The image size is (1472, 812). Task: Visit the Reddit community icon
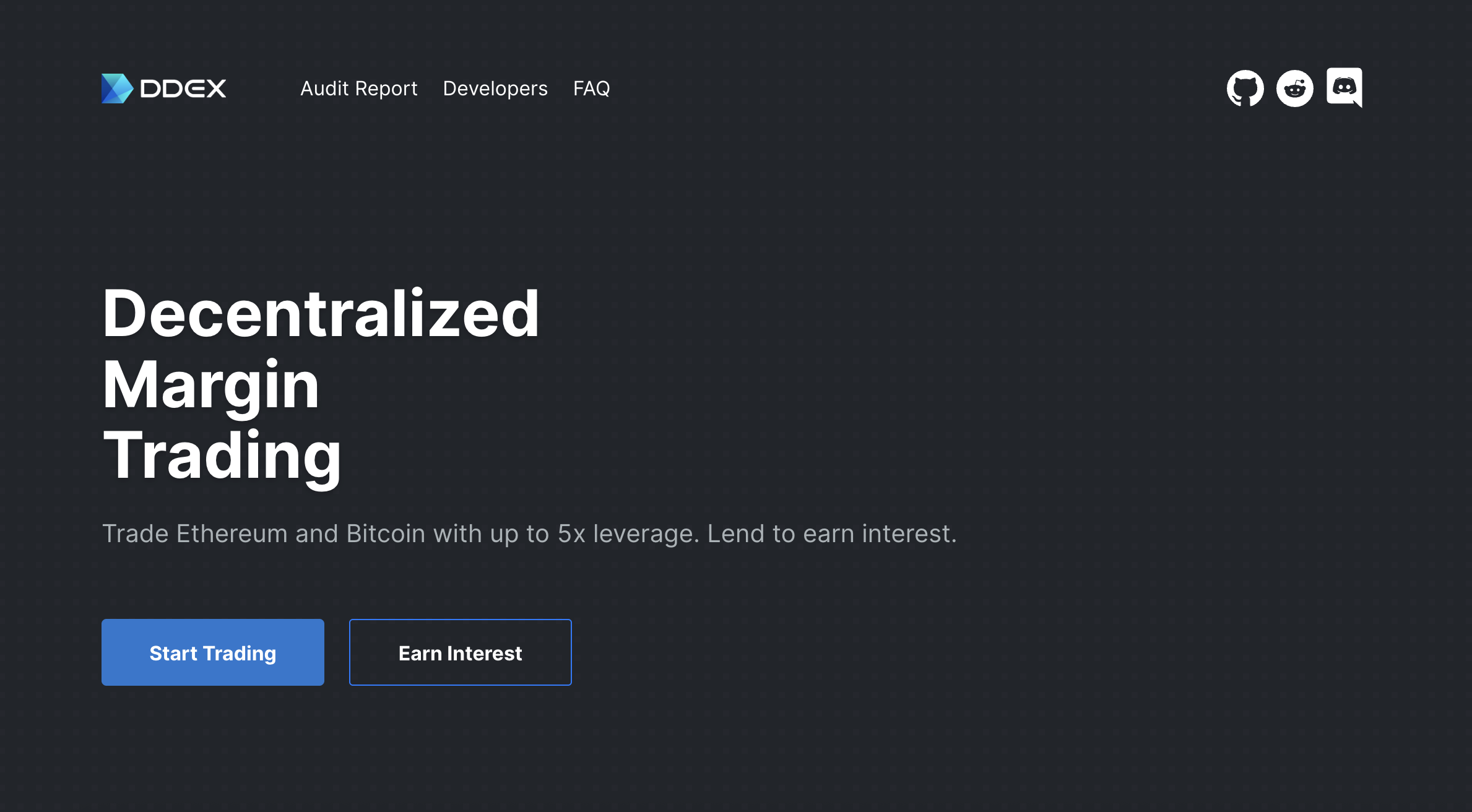tap(1294, 89)
